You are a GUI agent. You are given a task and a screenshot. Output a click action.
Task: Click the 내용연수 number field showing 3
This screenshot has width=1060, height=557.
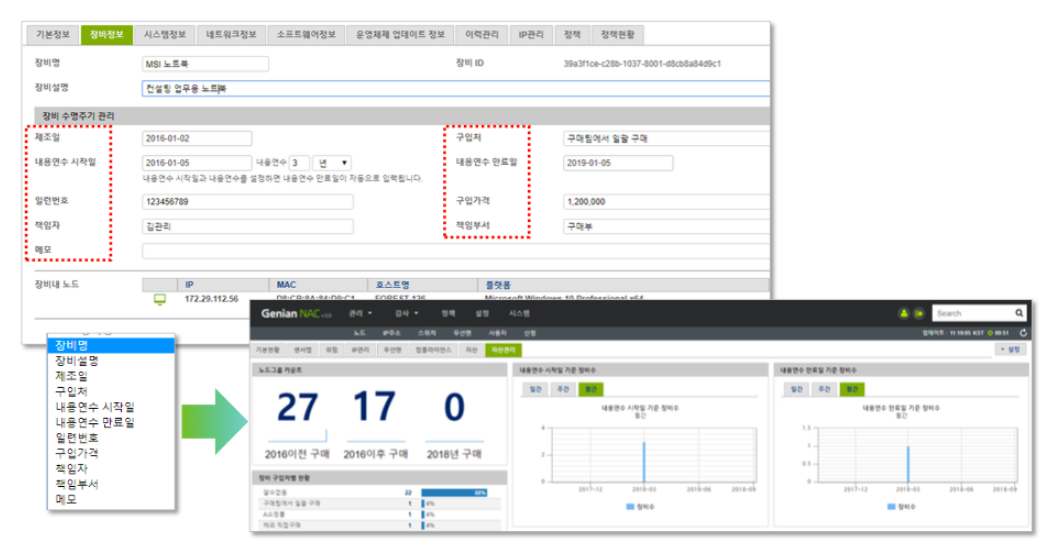click(299, 163)
